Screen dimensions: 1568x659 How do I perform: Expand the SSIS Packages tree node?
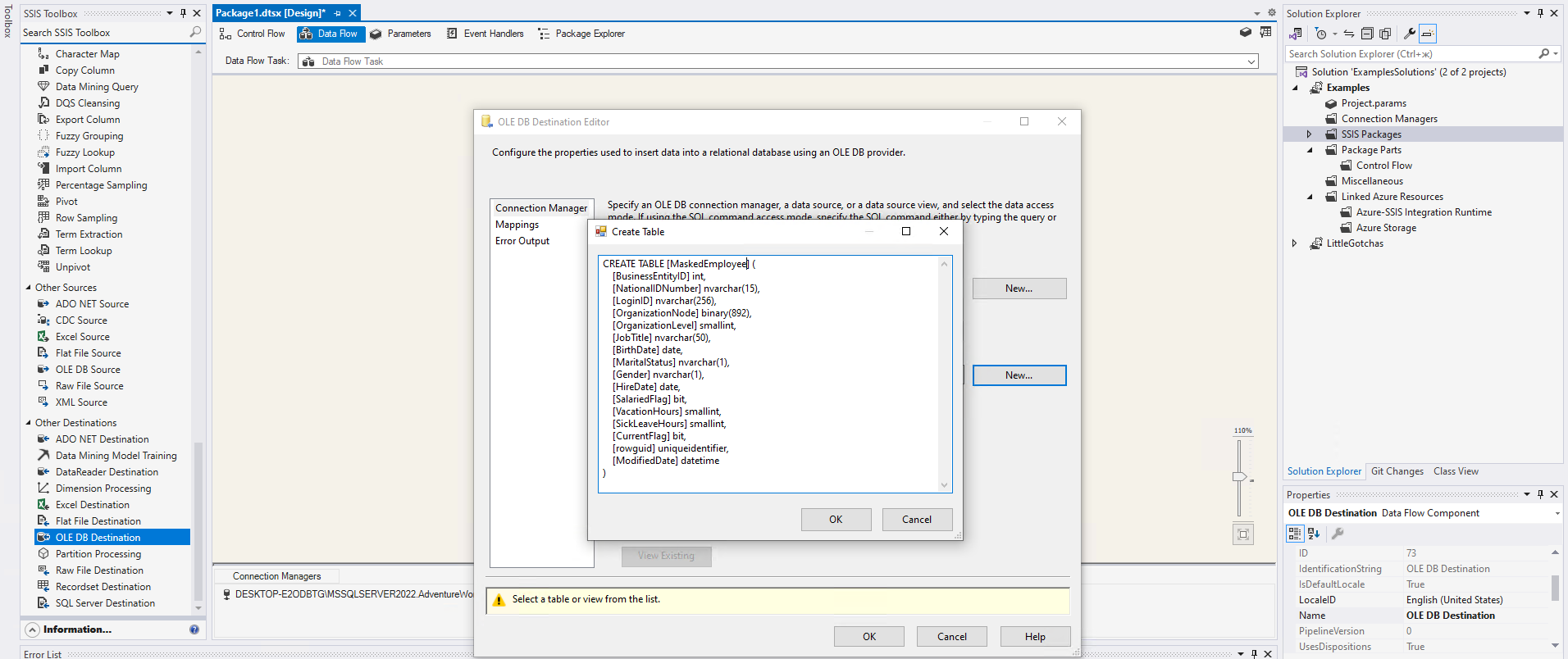(1309, 134)
